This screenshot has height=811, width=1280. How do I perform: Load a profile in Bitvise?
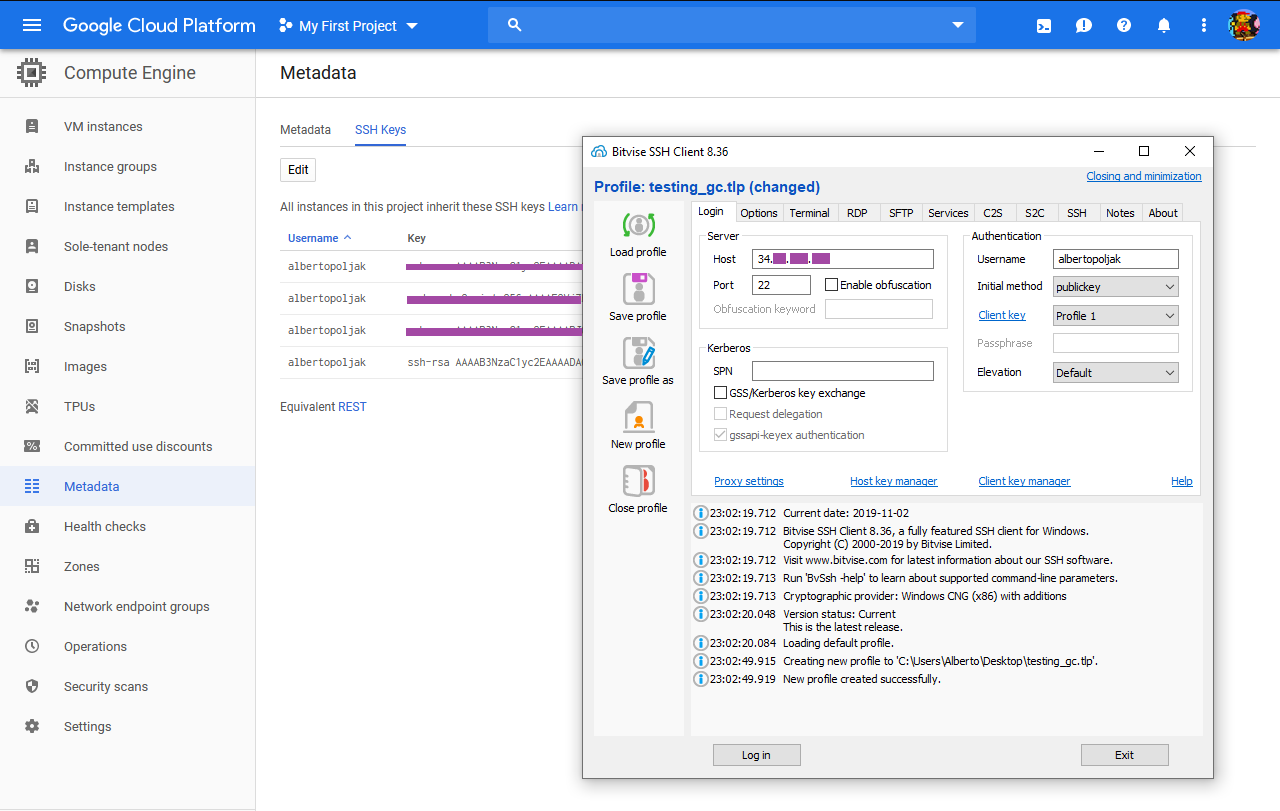[x=638, y=234]
